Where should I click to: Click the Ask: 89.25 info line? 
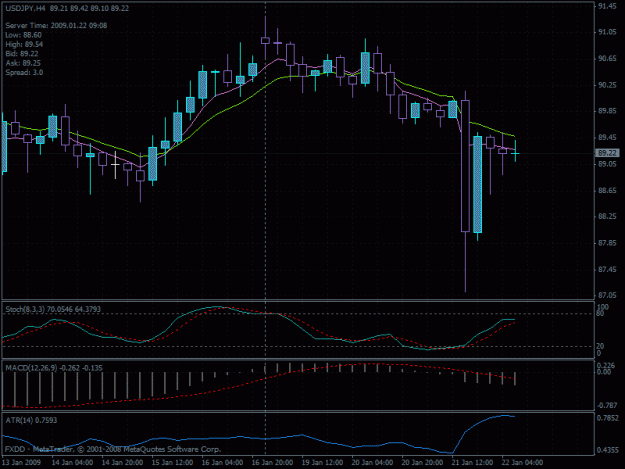(x=23, y=63)
